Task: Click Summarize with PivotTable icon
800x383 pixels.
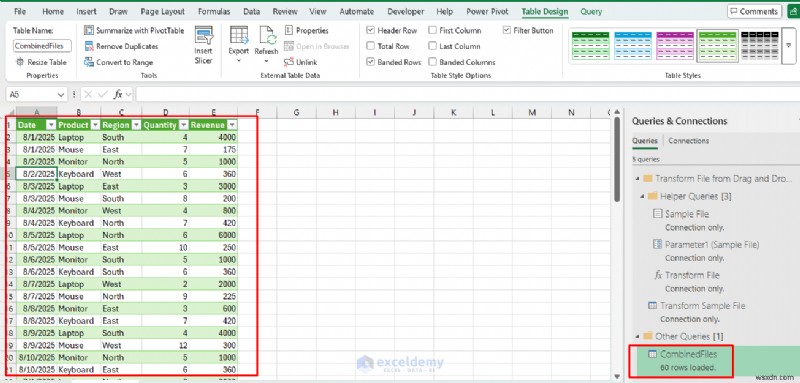Action: [89, 31]
